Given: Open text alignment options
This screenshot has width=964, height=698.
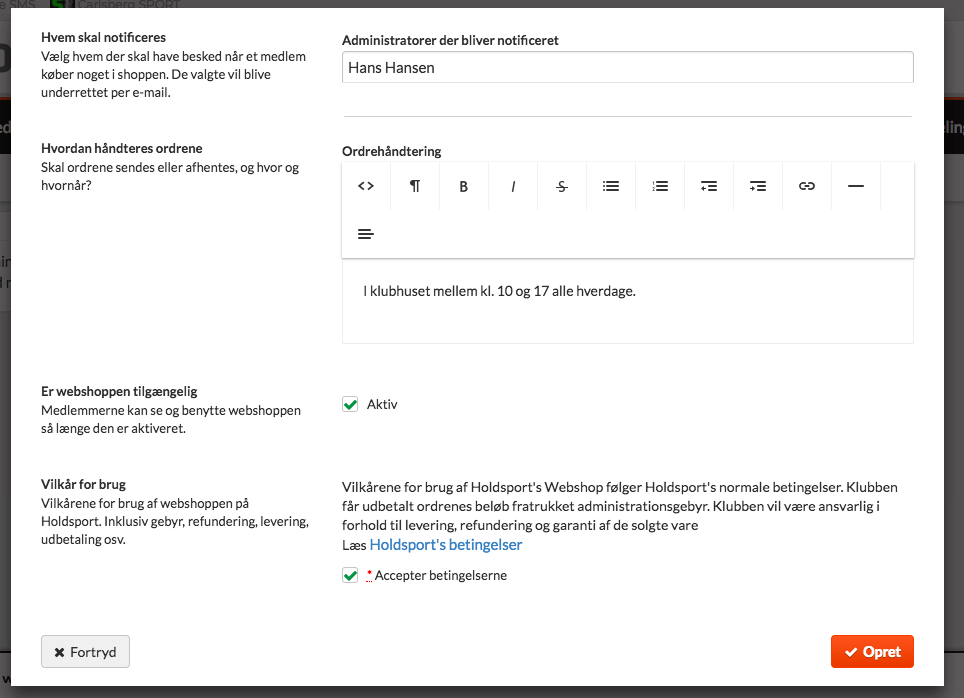Looking at the screenshot, I should pos(366,234).
